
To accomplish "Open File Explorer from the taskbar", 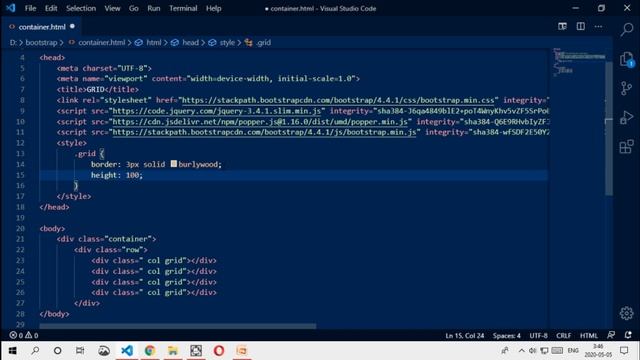I will click(173, 351).
